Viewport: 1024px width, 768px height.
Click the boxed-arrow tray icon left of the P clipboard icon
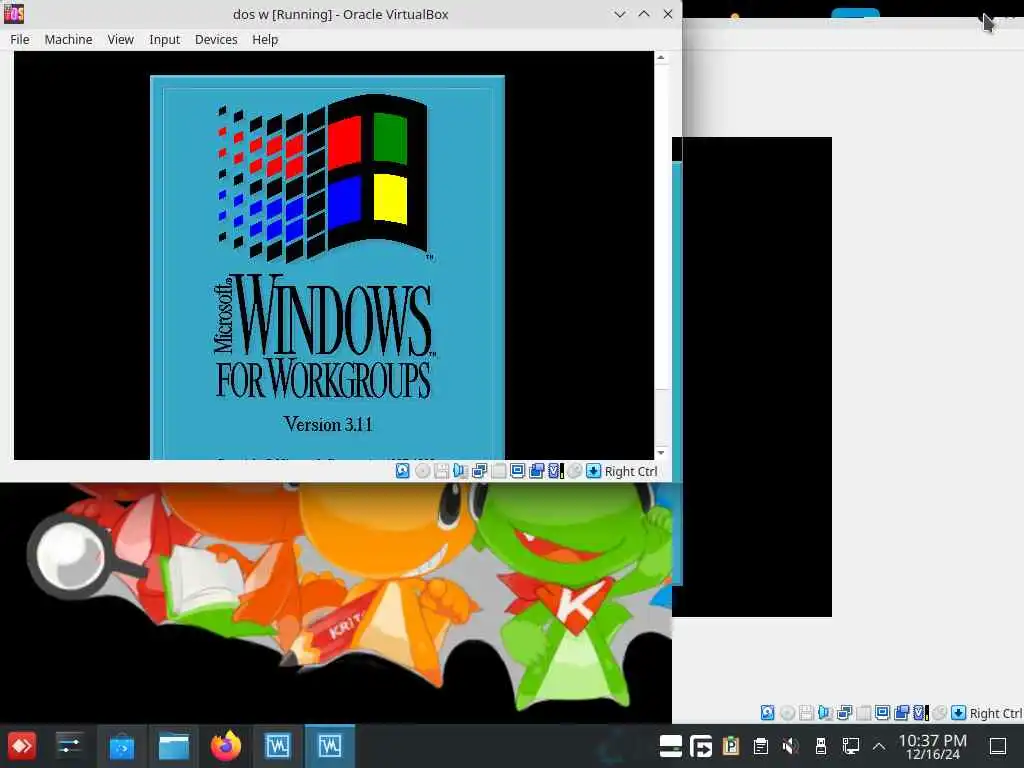(x=701, y=746)
